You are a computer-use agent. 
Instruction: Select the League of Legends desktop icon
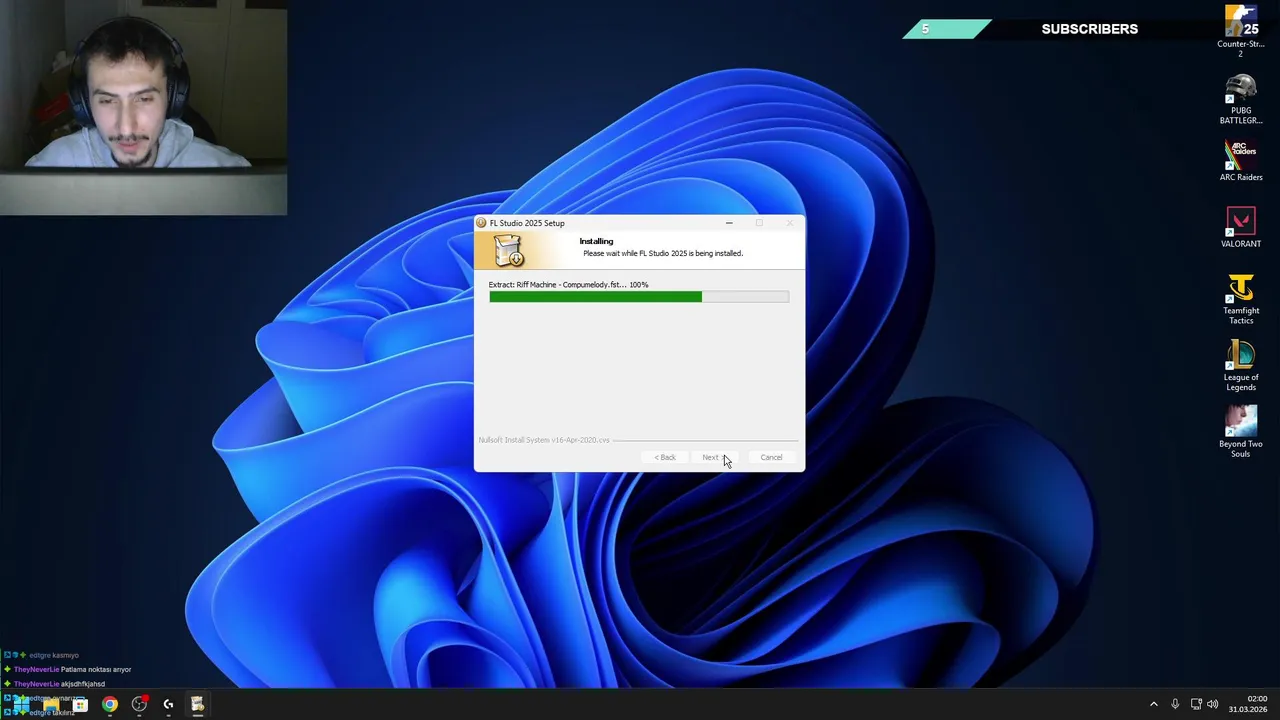1241,366
